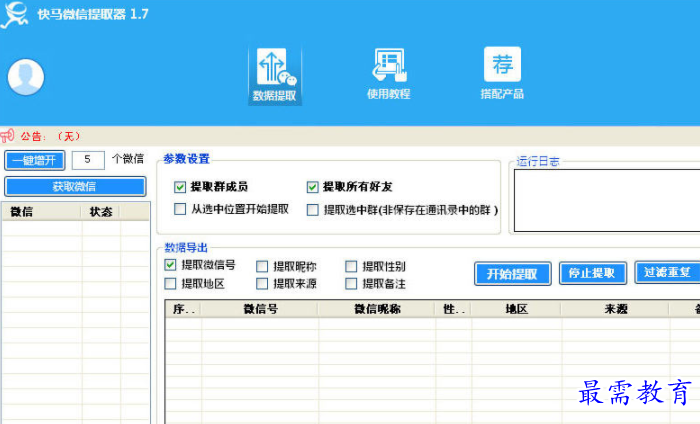Enable 从选中位置开始提取 checkbox
This screenshot has height=424, width=700.
point(180,209)
